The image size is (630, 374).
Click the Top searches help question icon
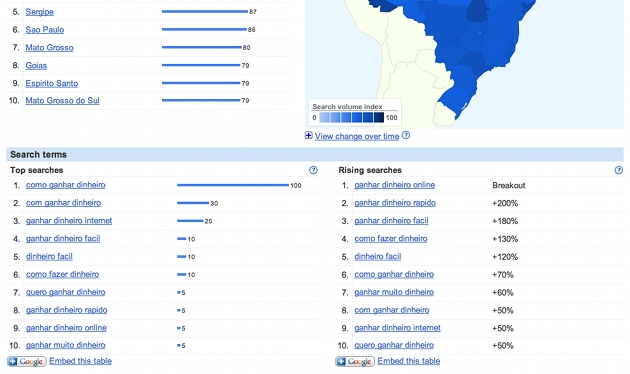click(313, 170)
